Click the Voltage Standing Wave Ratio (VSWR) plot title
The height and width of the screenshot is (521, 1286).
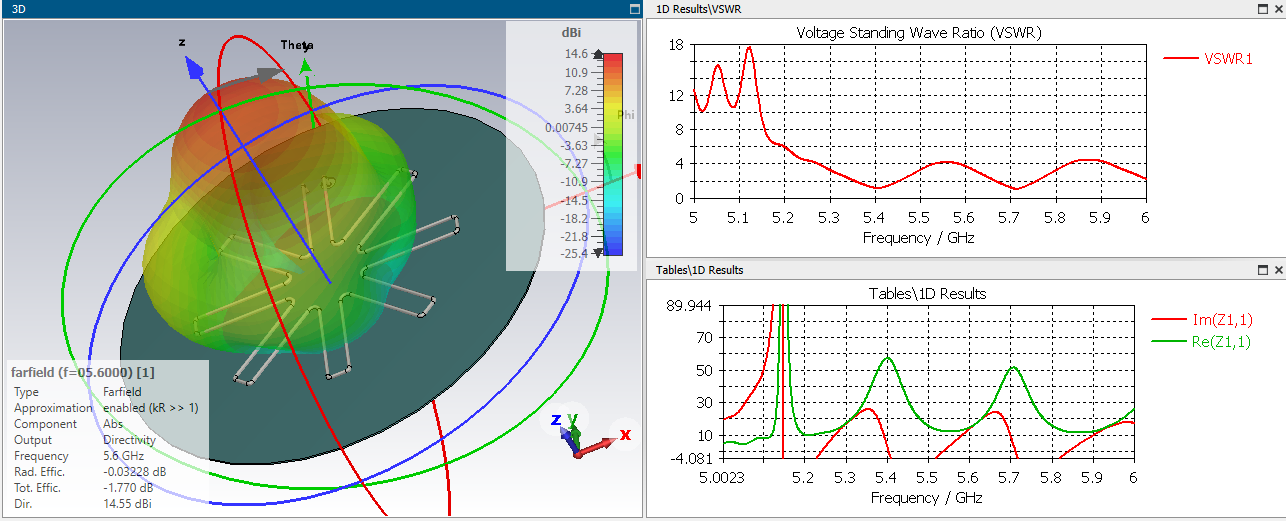pyautogui.click(x=919, y=32)
